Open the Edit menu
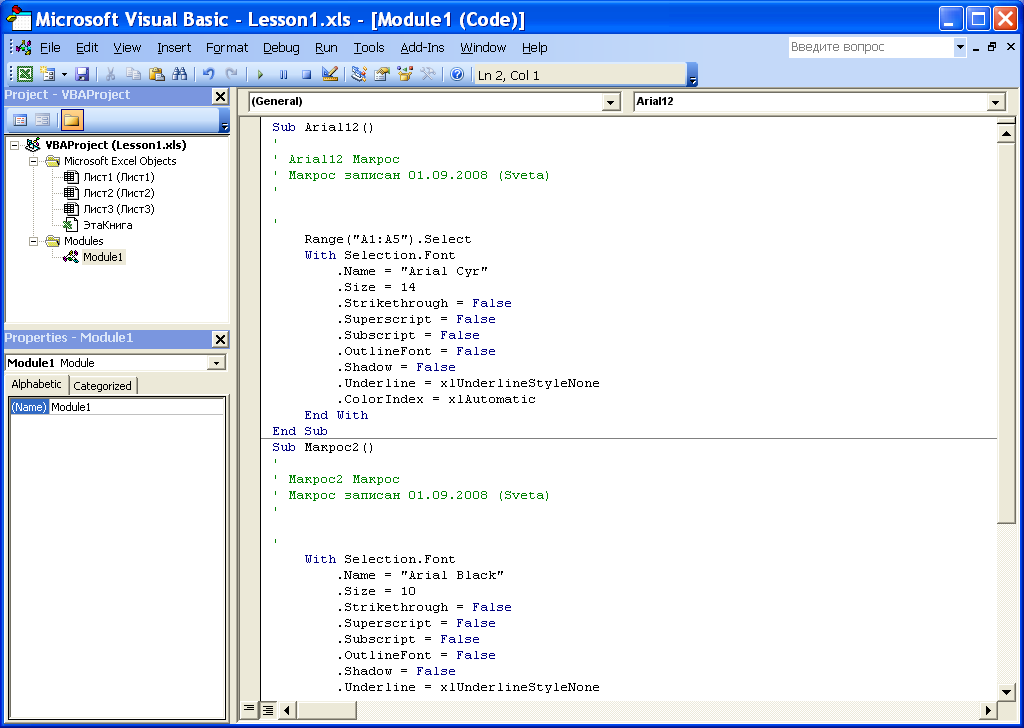 point(87,48)
